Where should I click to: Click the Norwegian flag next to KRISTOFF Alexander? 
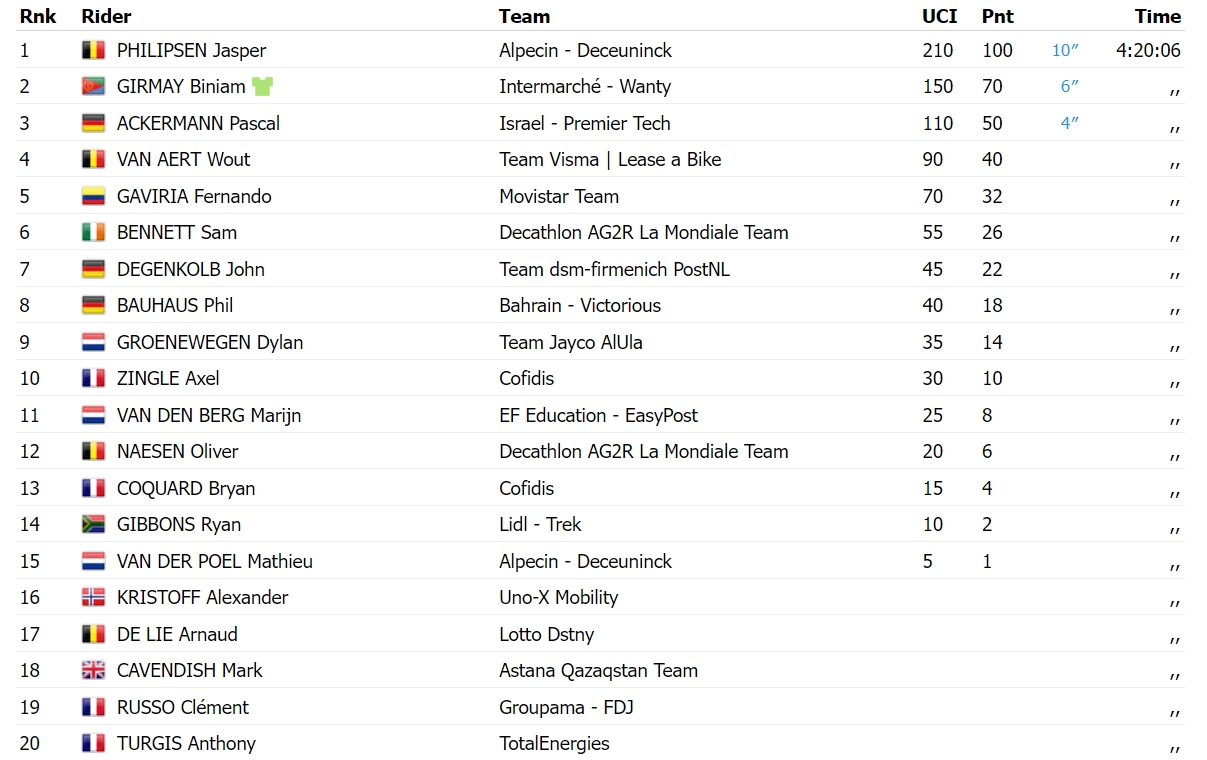[93, 598]
